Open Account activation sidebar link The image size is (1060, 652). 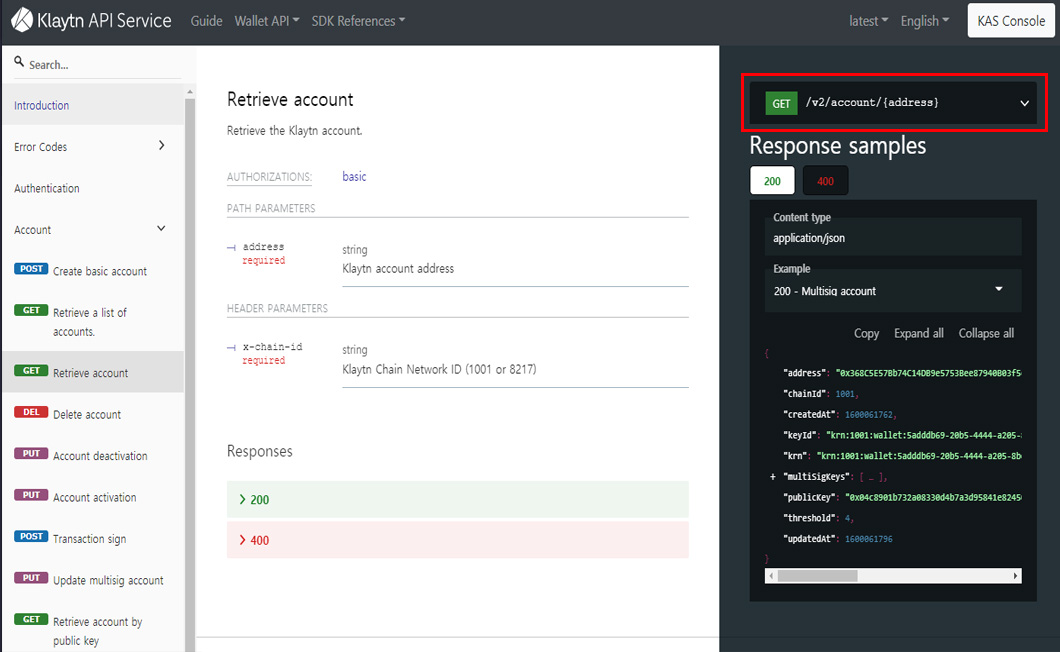95,497
